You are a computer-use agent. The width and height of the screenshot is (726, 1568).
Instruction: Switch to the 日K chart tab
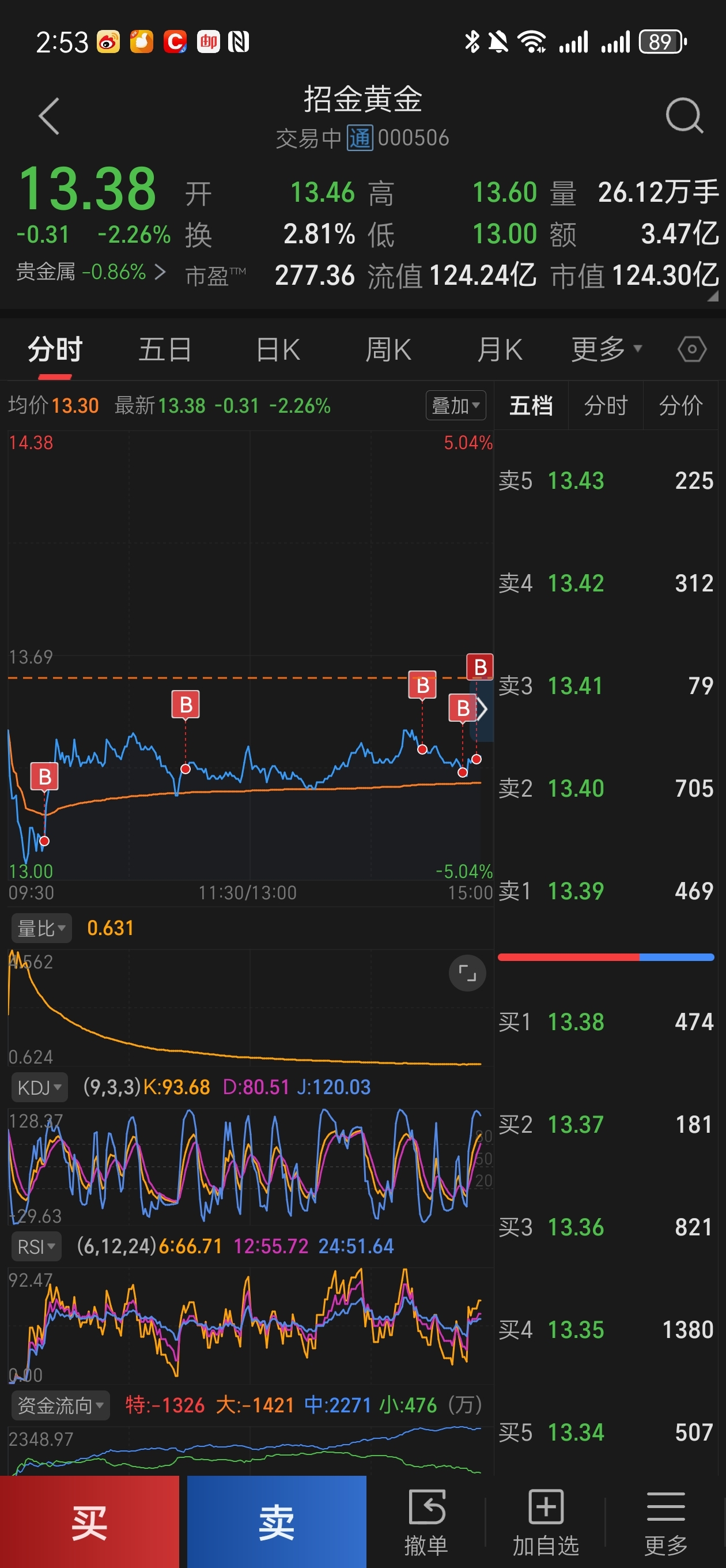(278, 349)
